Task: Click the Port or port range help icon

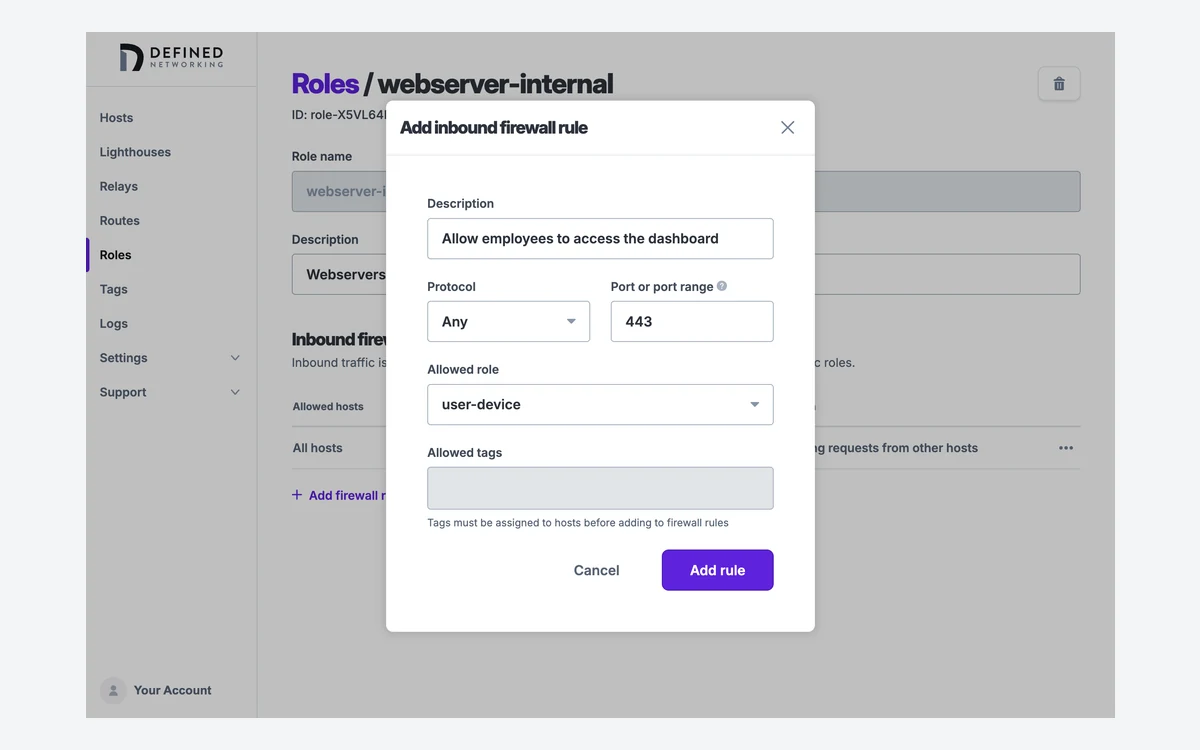Action: coord(722,286)
